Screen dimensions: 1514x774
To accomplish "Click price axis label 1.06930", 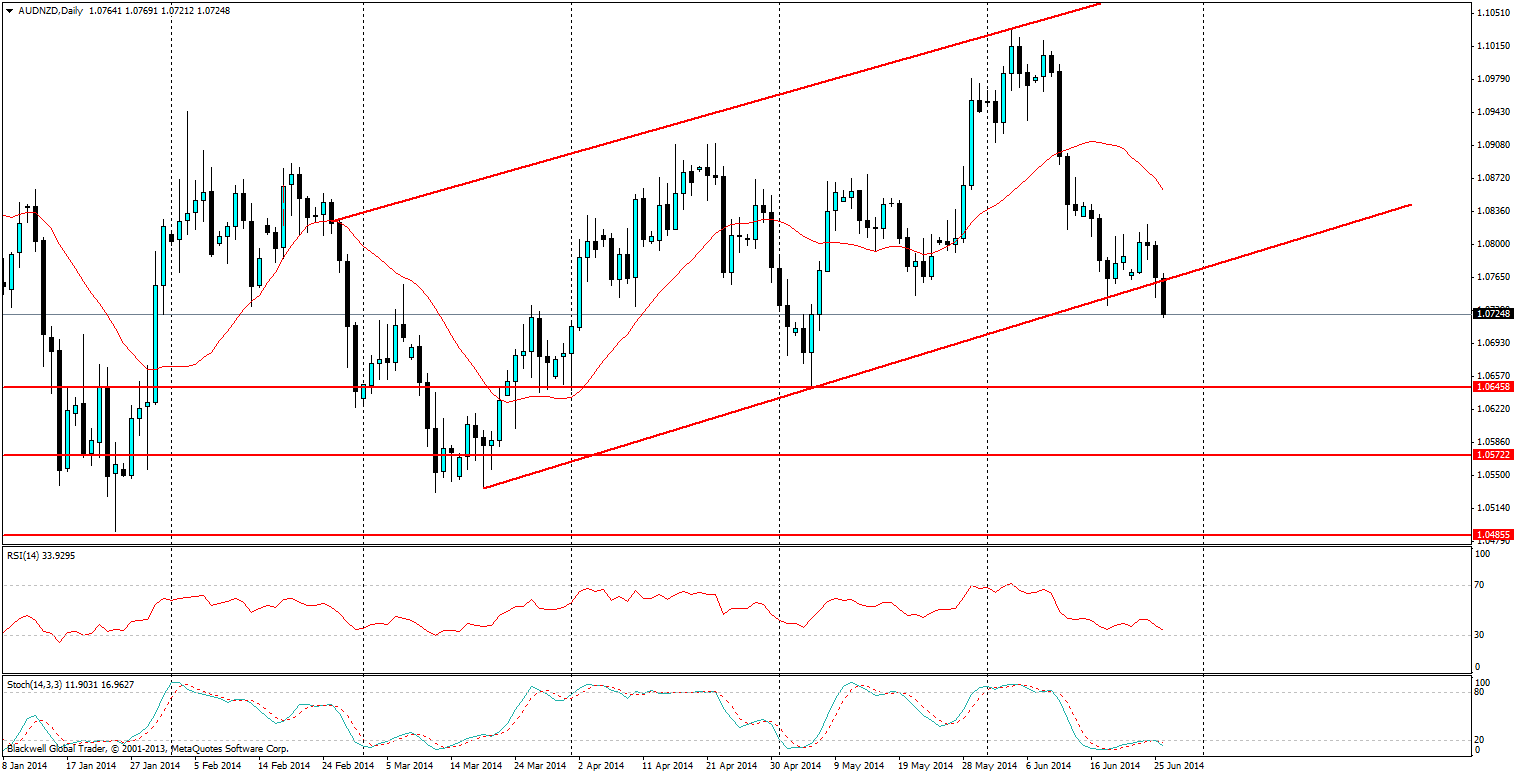I will tap(1493, 343).
